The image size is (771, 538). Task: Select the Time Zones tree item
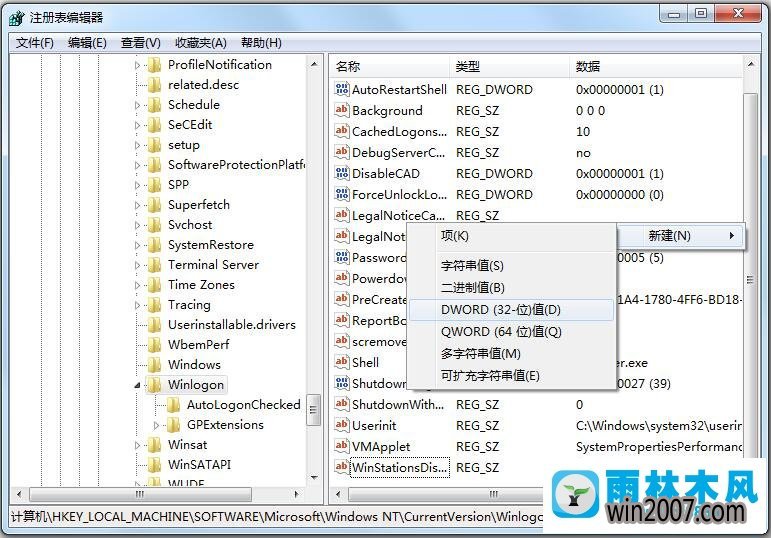[201, 285]
